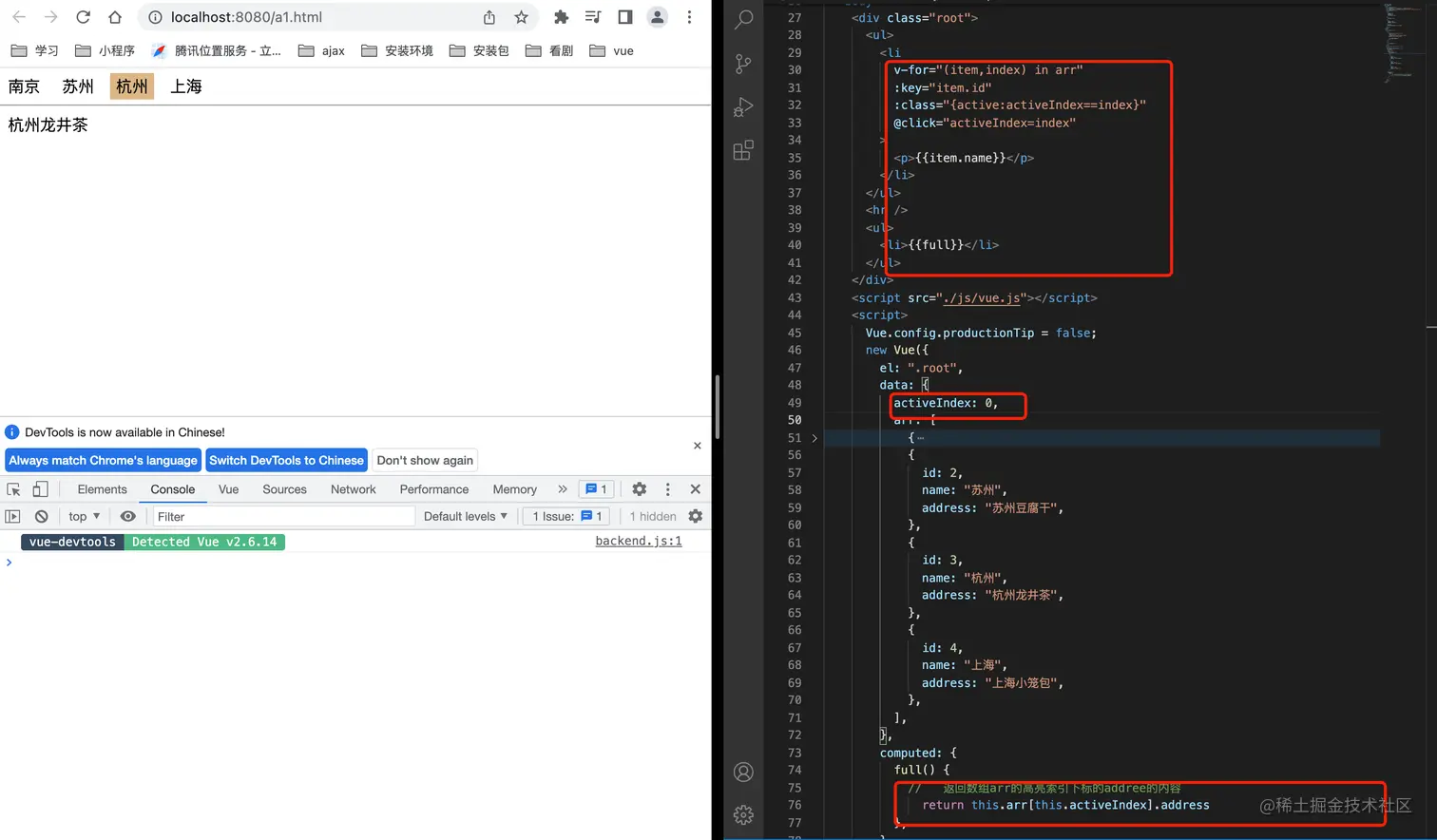
Task: Open the top context dropdown
Action: click(x=84, y=516)
